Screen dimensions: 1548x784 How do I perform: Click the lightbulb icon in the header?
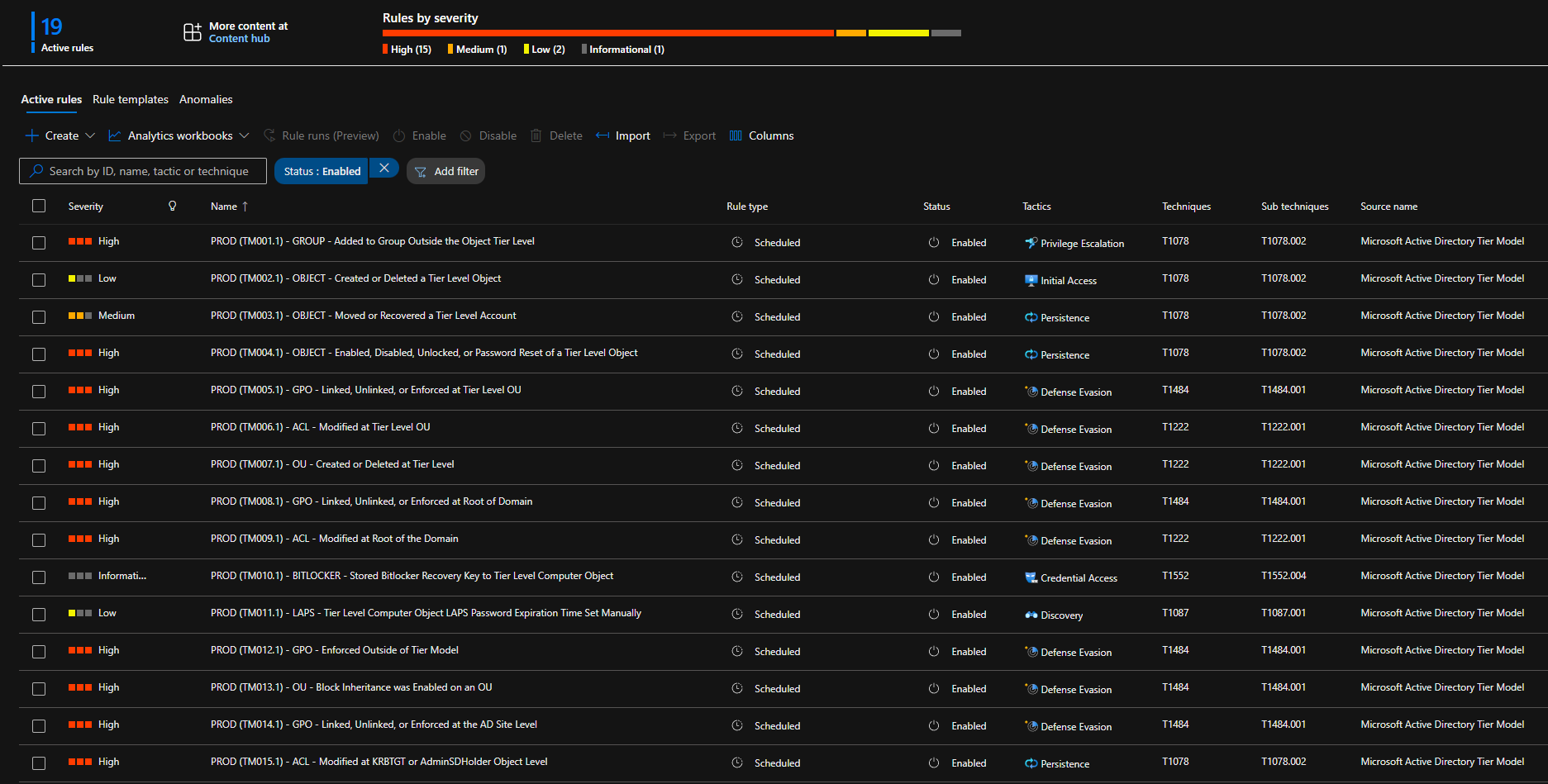point(172,206)
